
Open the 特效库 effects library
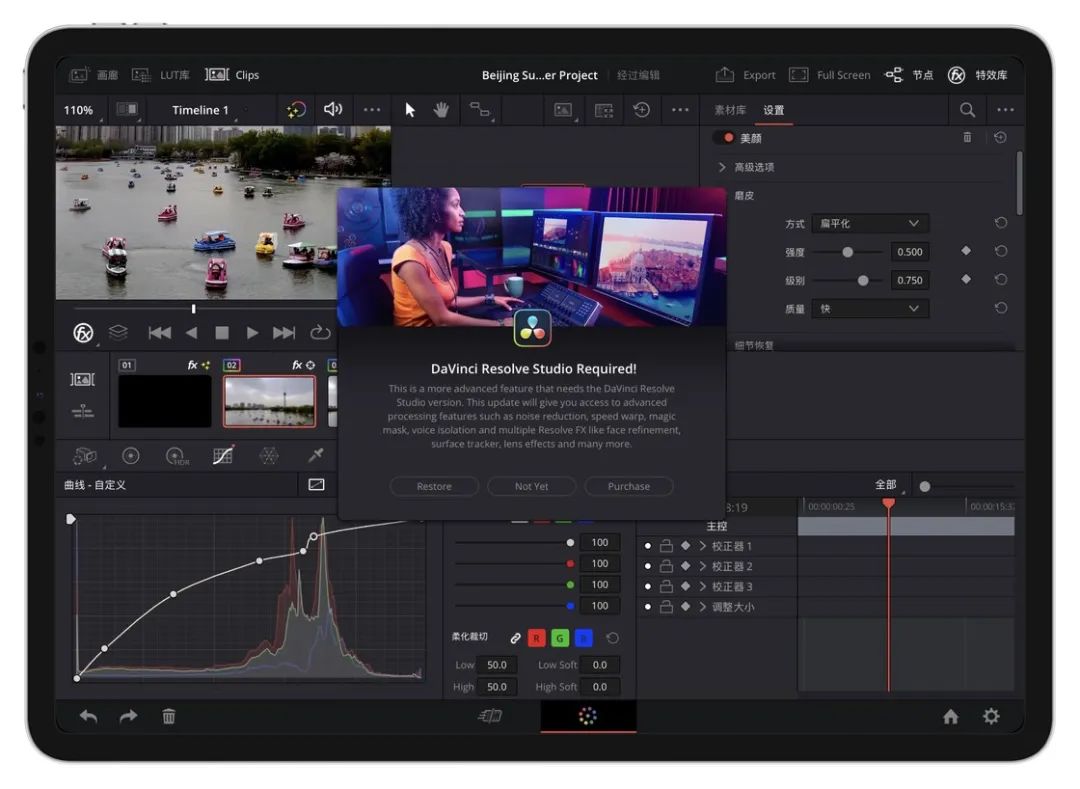[977, 75]
